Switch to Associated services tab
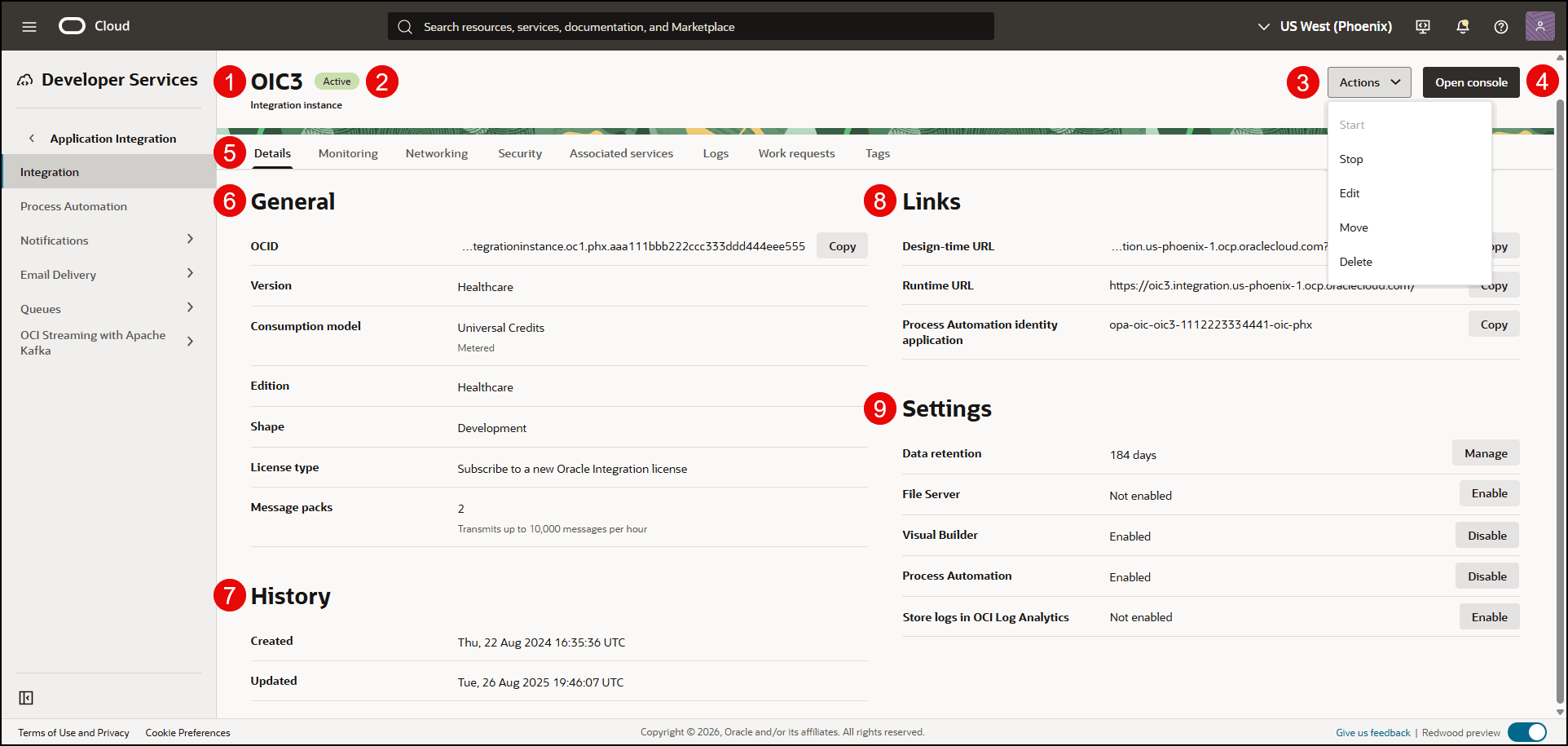The image size is (1568, 746). (x=621, y=153)
